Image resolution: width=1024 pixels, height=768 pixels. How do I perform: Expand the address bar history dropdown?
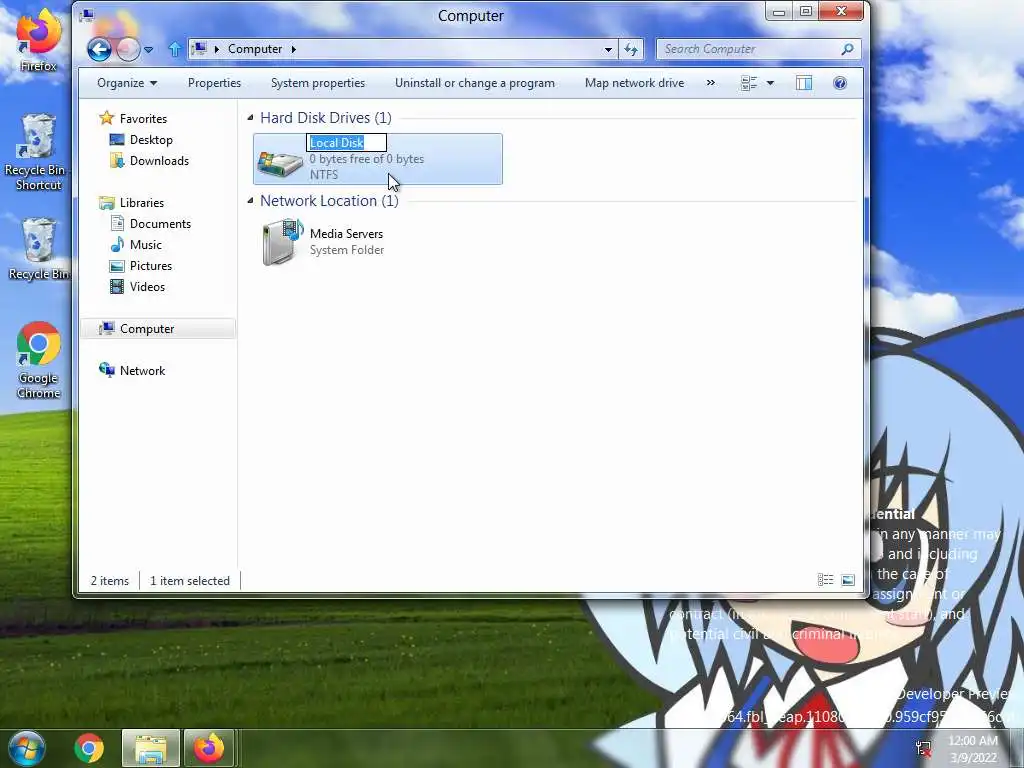(608, 50)
